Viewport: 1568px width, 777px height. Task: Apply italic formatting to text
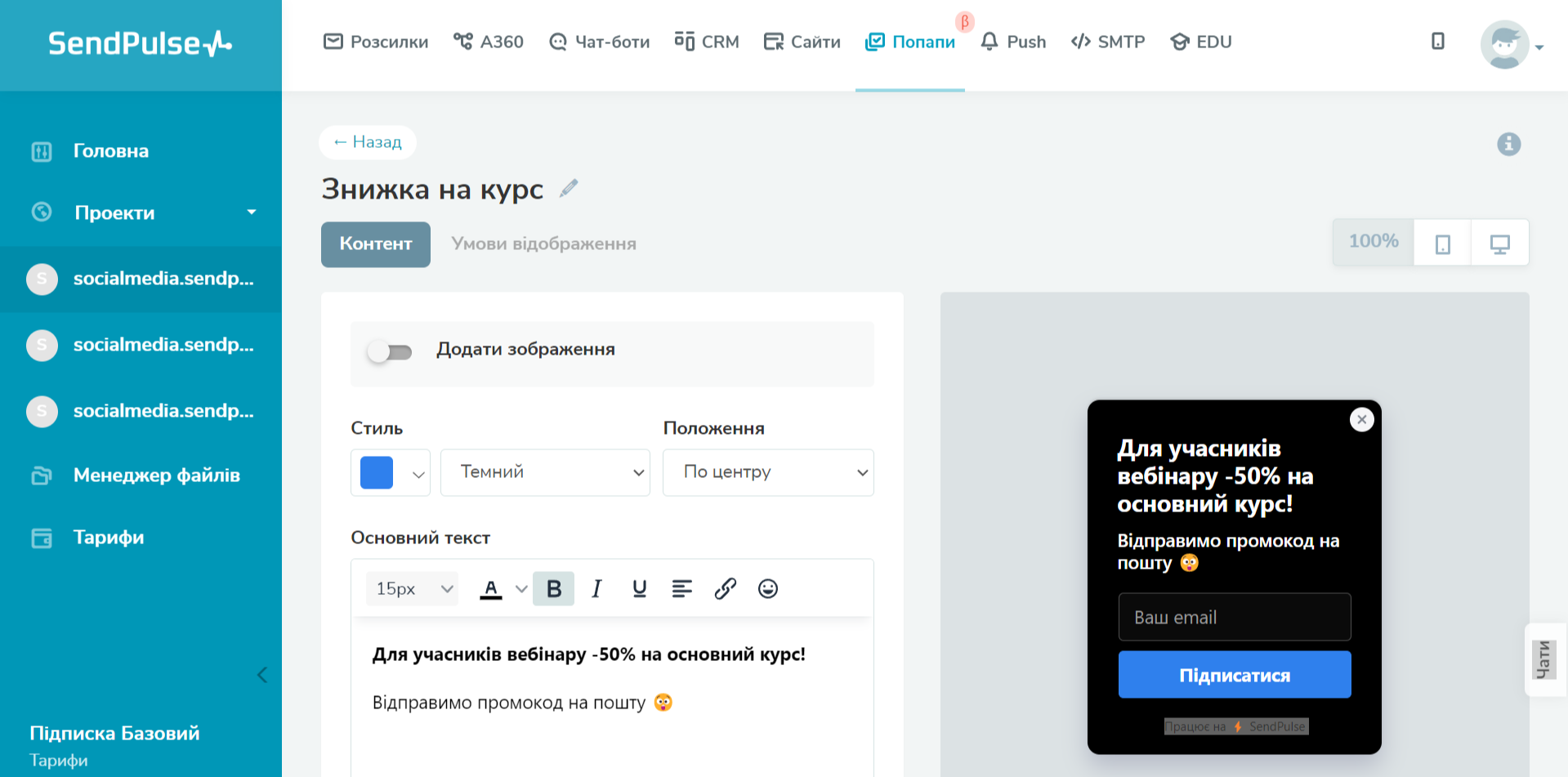coord(596,589)
